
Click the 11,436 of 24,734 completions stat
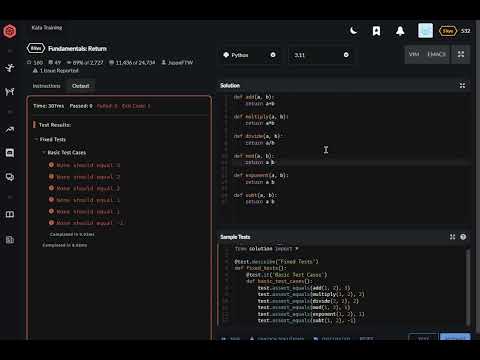click(132, 62)
